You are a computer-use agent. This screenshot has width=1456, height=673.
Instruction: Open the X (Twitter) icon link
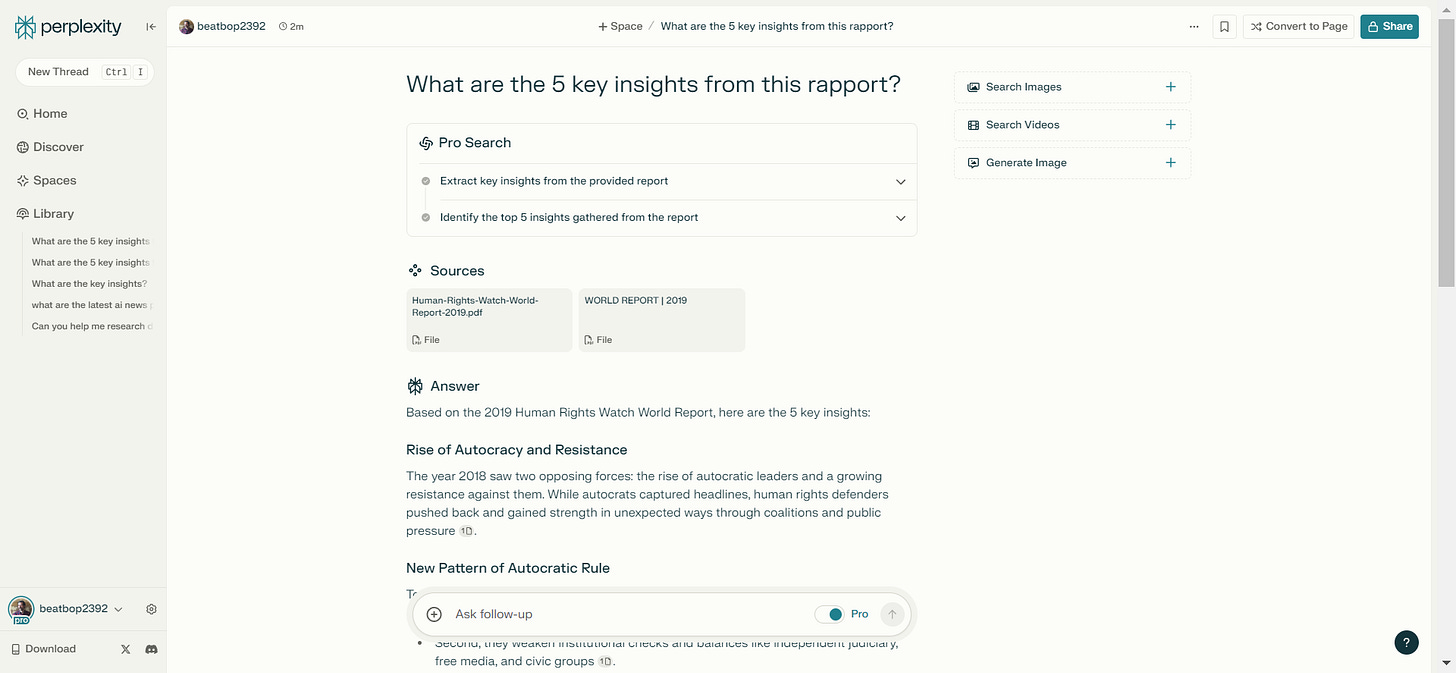point(125,649)
